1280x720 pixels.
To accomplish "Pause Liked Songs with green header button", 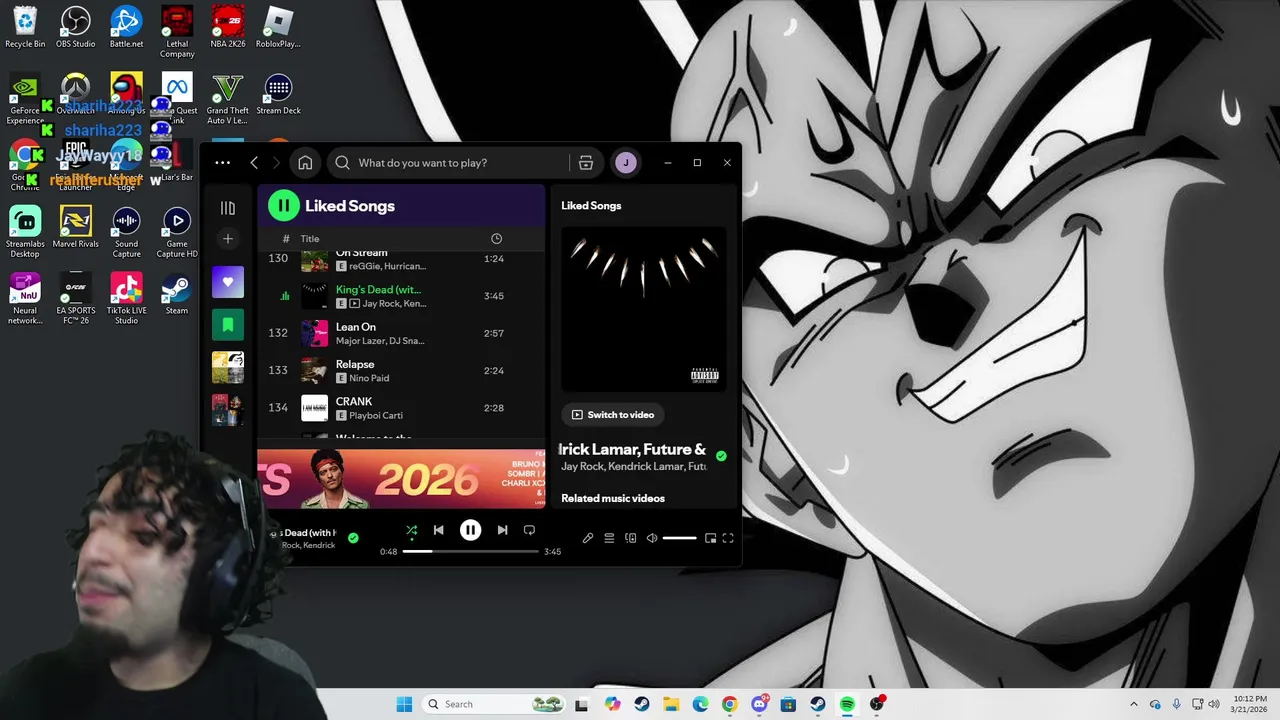I will [x=284, y=206].
